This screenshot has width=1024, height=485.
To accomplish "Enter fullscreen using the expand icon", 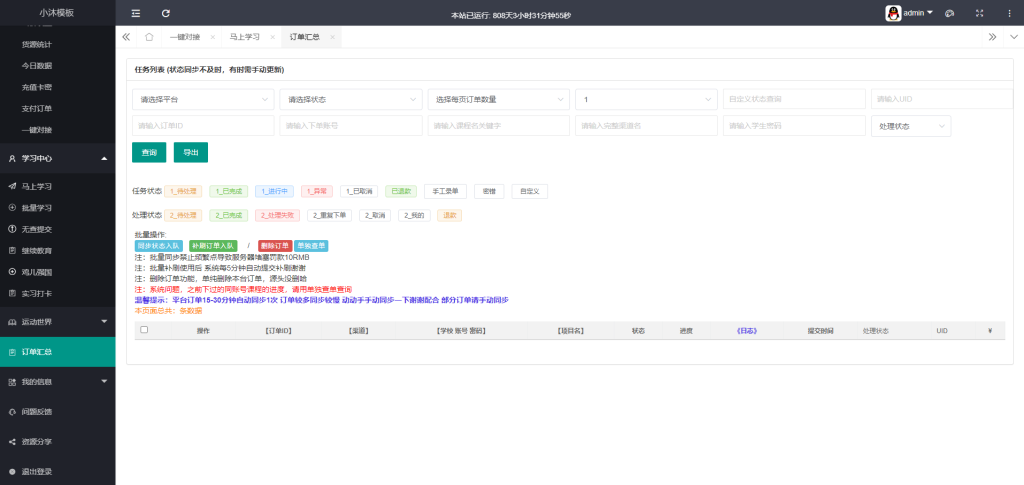I will 978,13.
